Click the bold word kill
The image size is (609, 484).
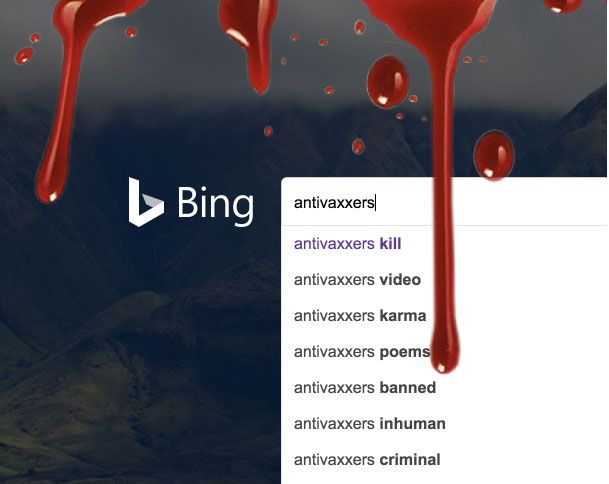coord(390,244)
